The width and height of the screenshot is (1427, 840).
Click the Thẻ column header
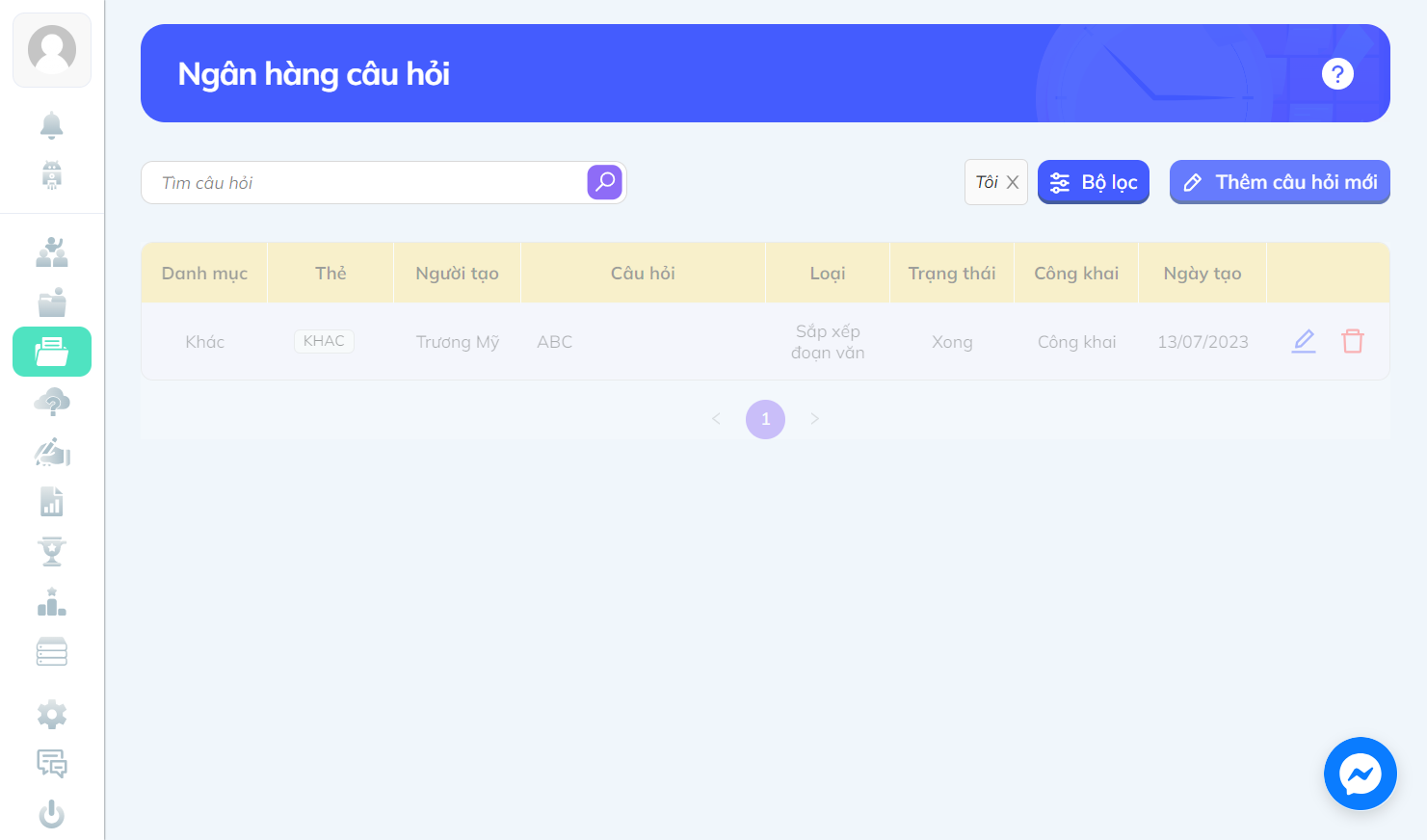click(330, 273)
